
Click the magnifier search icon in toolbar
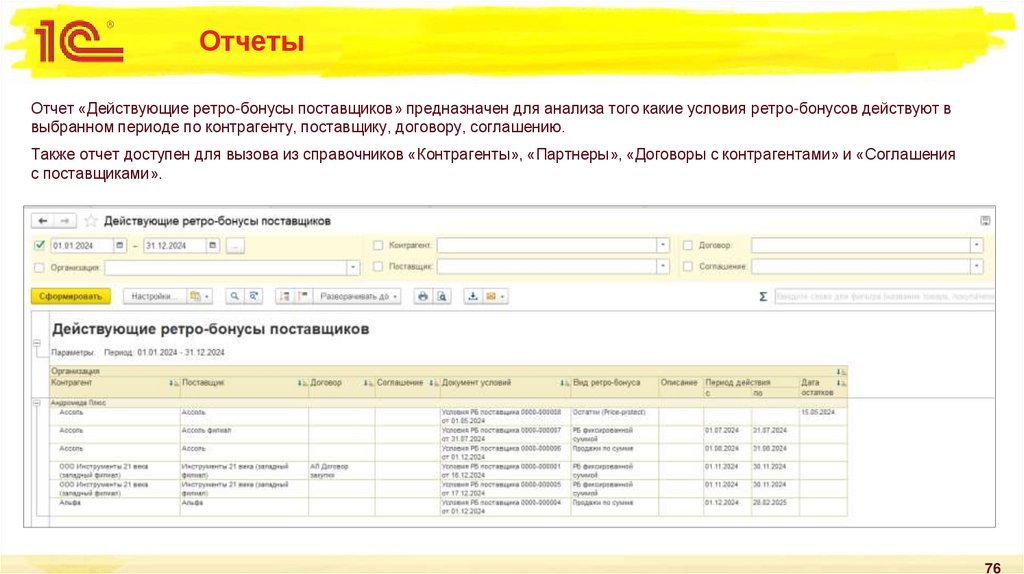click(234, 297)
